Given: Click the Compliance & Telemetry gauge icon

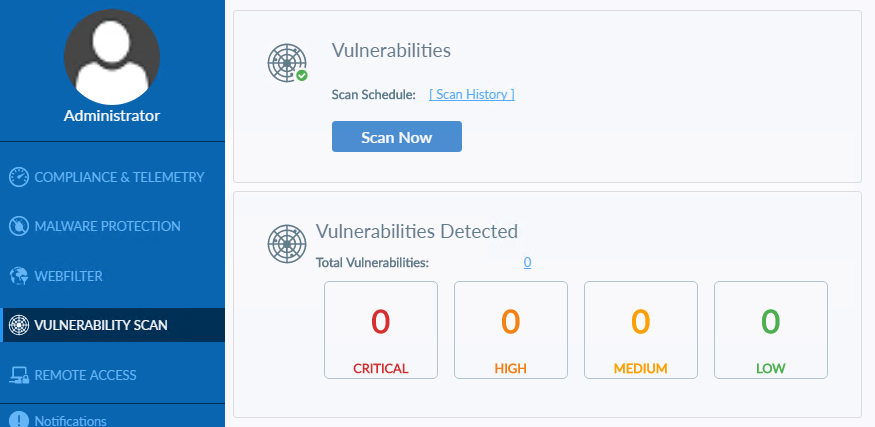Looking at the screenshot, I should coord(18,177).
